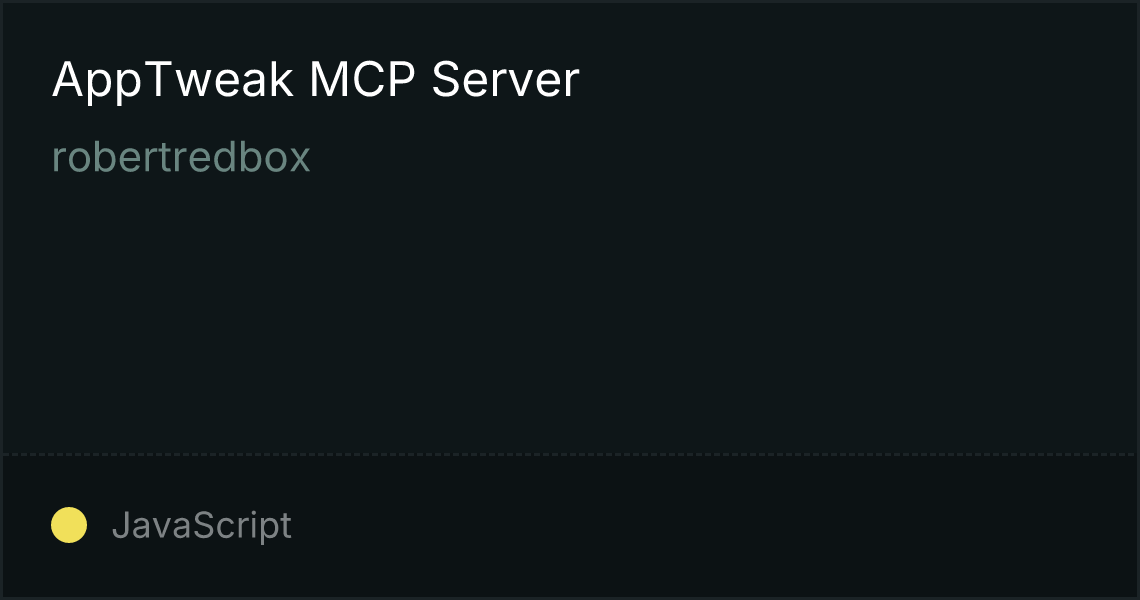Click the MCP text in heading
Image resolution: width=1140 pixels, height=600 pixels.
click(362, 79)
